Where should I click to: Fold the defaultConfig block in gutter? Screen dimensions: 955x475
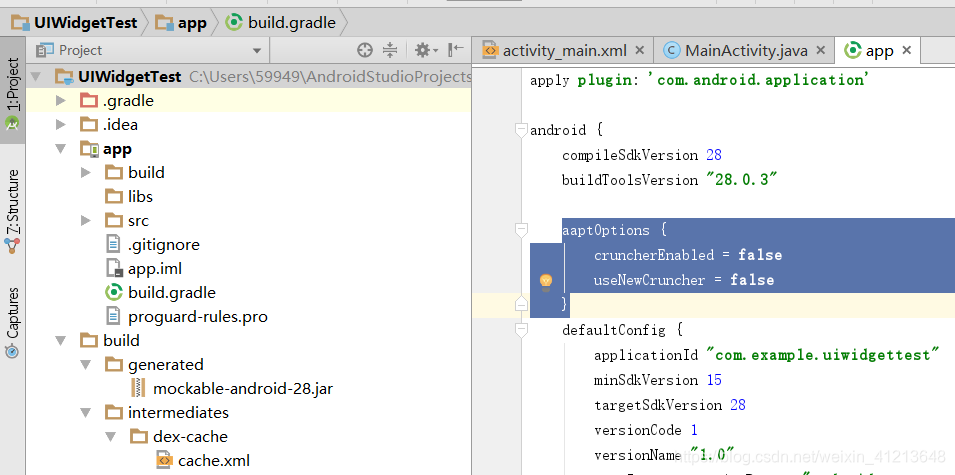click(521, 330)
